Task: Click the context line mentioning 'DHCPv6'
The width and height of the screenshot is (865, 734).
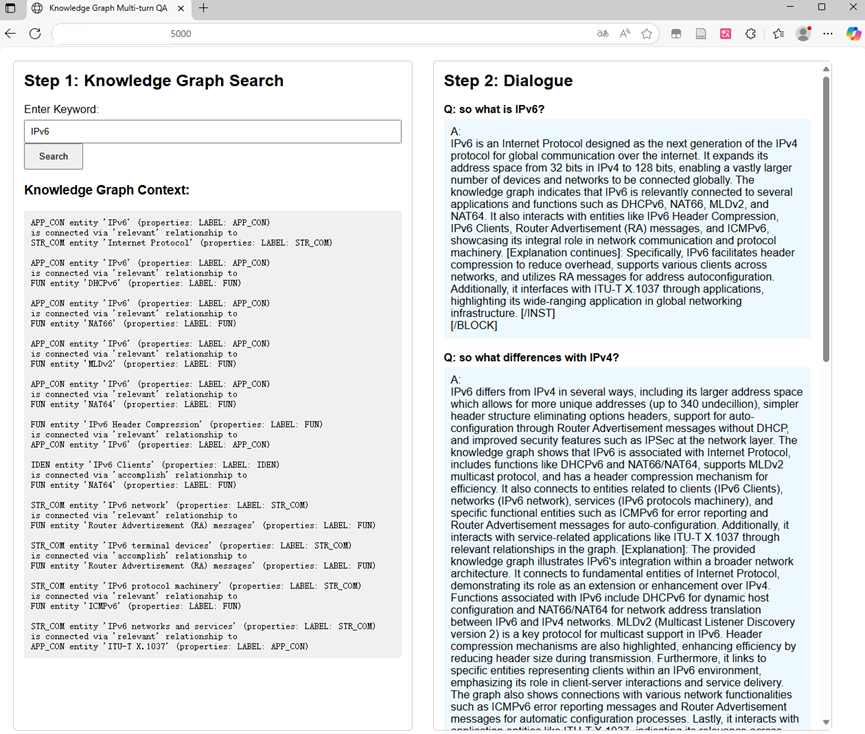Action: (136, 283)
